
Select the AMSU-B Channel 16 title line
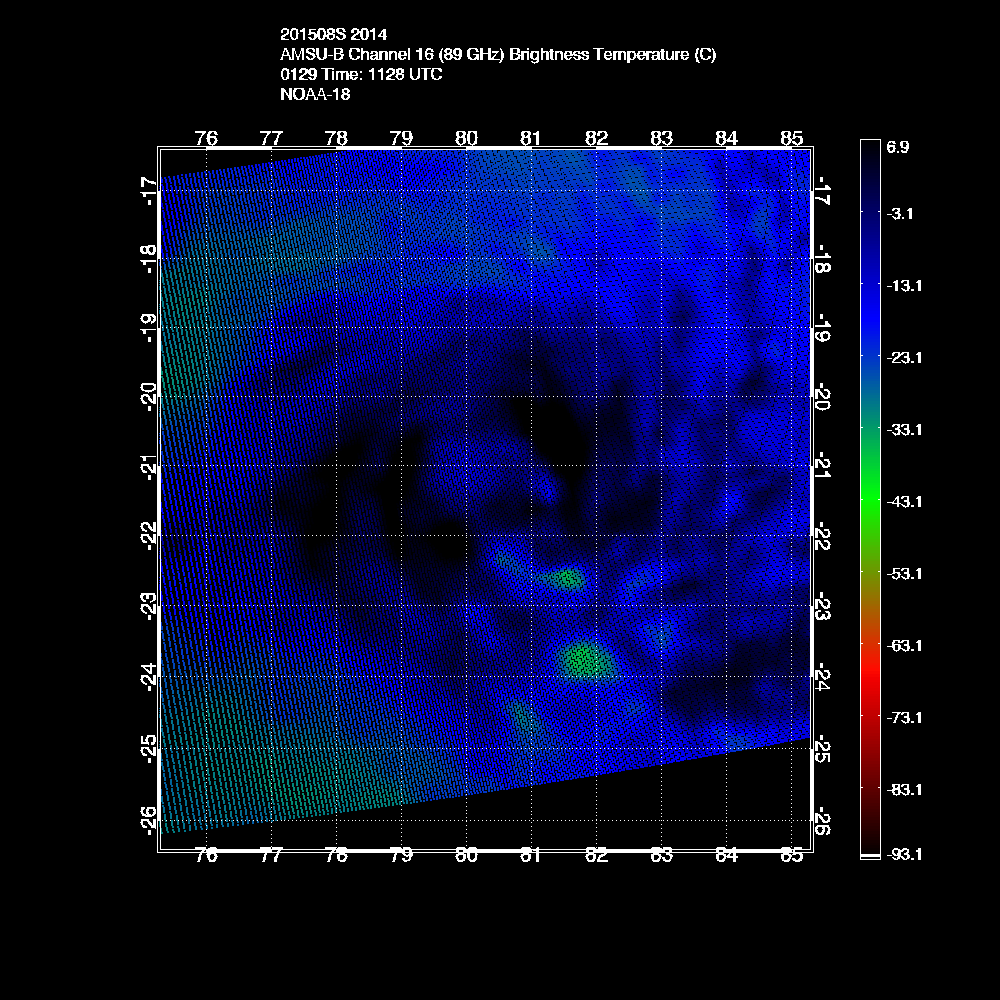pyautogui.click(x=498, y=55)
